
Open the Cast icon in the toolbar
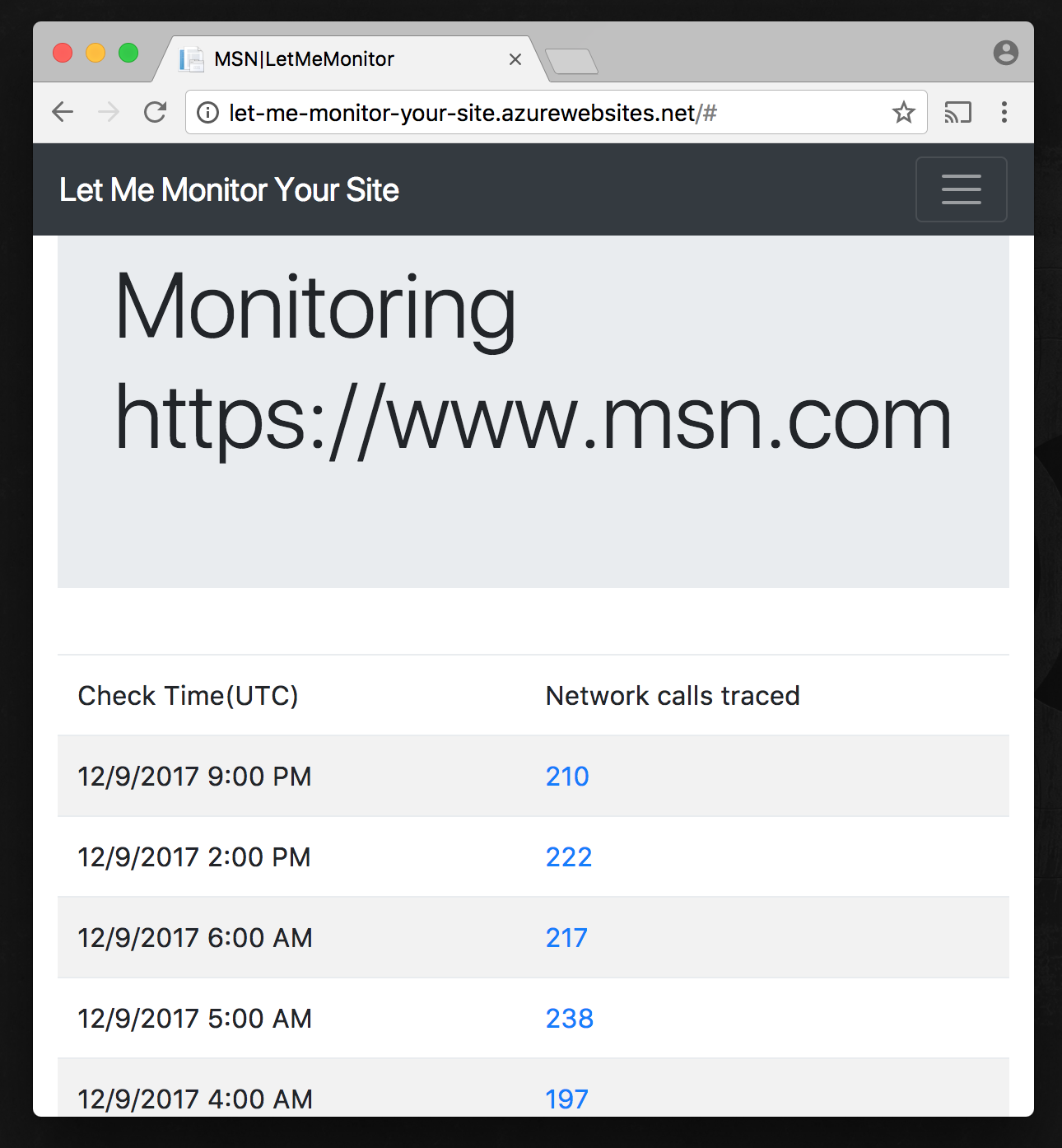[957, 112]
